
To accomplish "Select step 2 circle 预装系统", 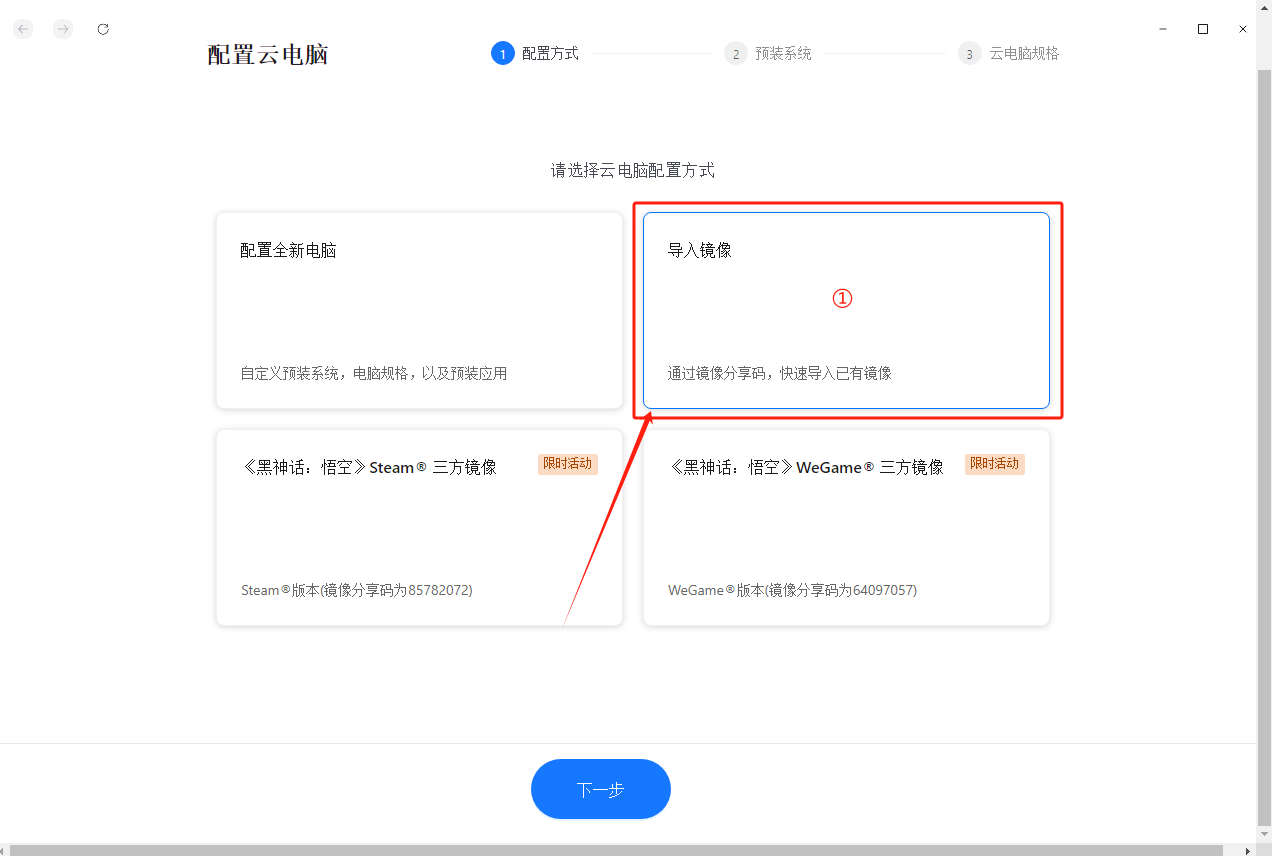I will [736, 53].
